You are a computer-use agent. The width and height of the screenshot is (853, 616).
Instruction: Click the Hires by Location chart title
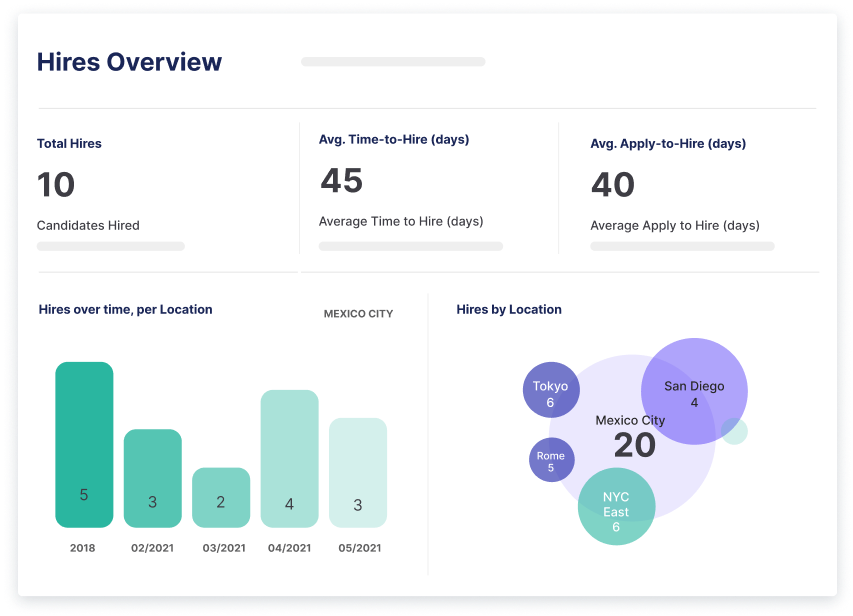509,310
